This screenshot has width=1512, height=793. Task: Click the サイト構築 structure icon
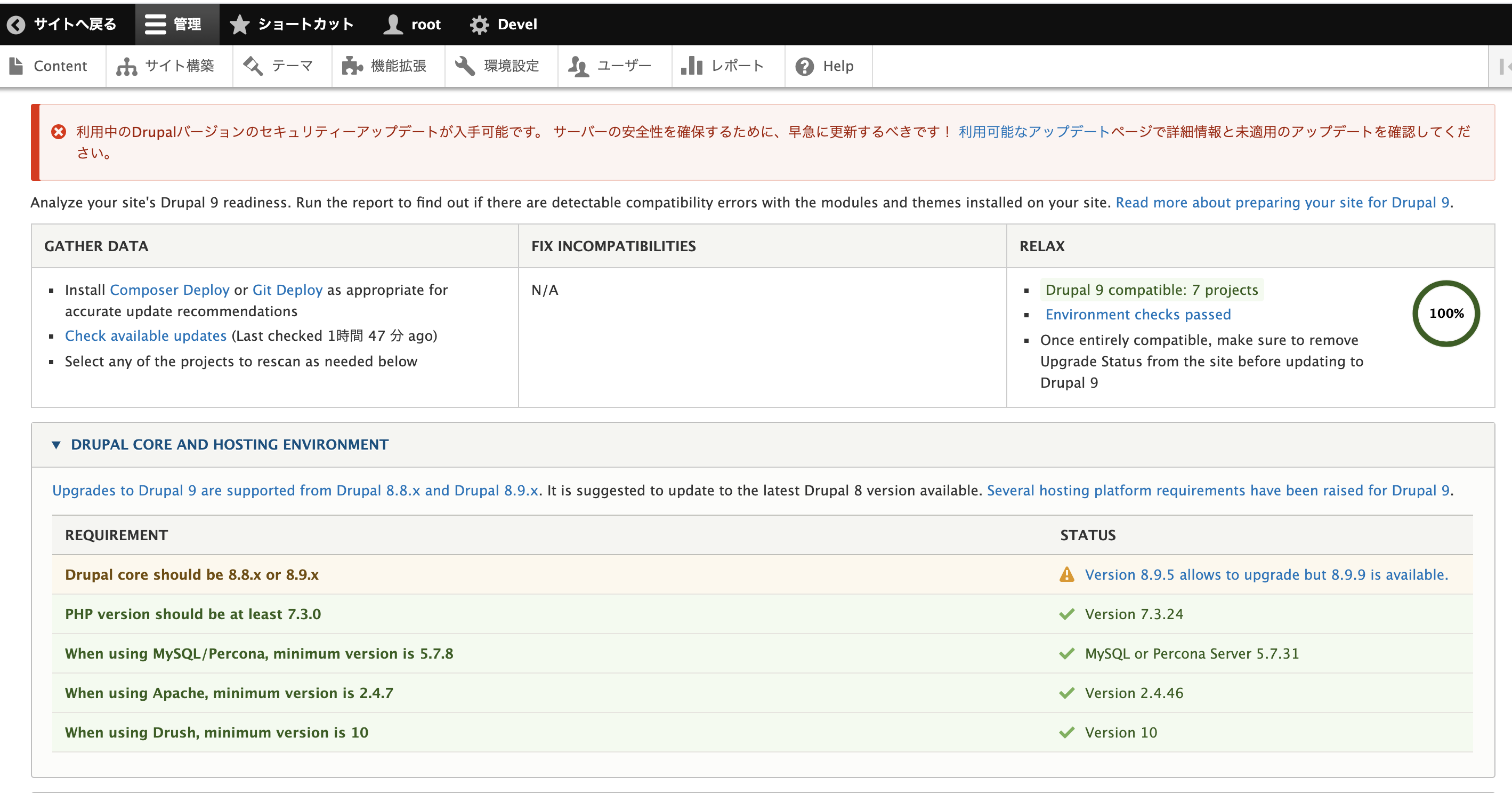[x=126, y=66]
